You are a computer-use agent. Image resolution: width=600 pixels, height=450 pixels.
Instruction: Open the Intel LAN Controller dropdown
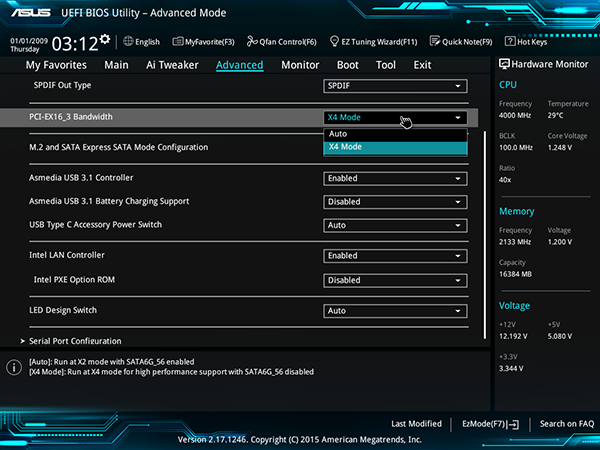(395, 256)
